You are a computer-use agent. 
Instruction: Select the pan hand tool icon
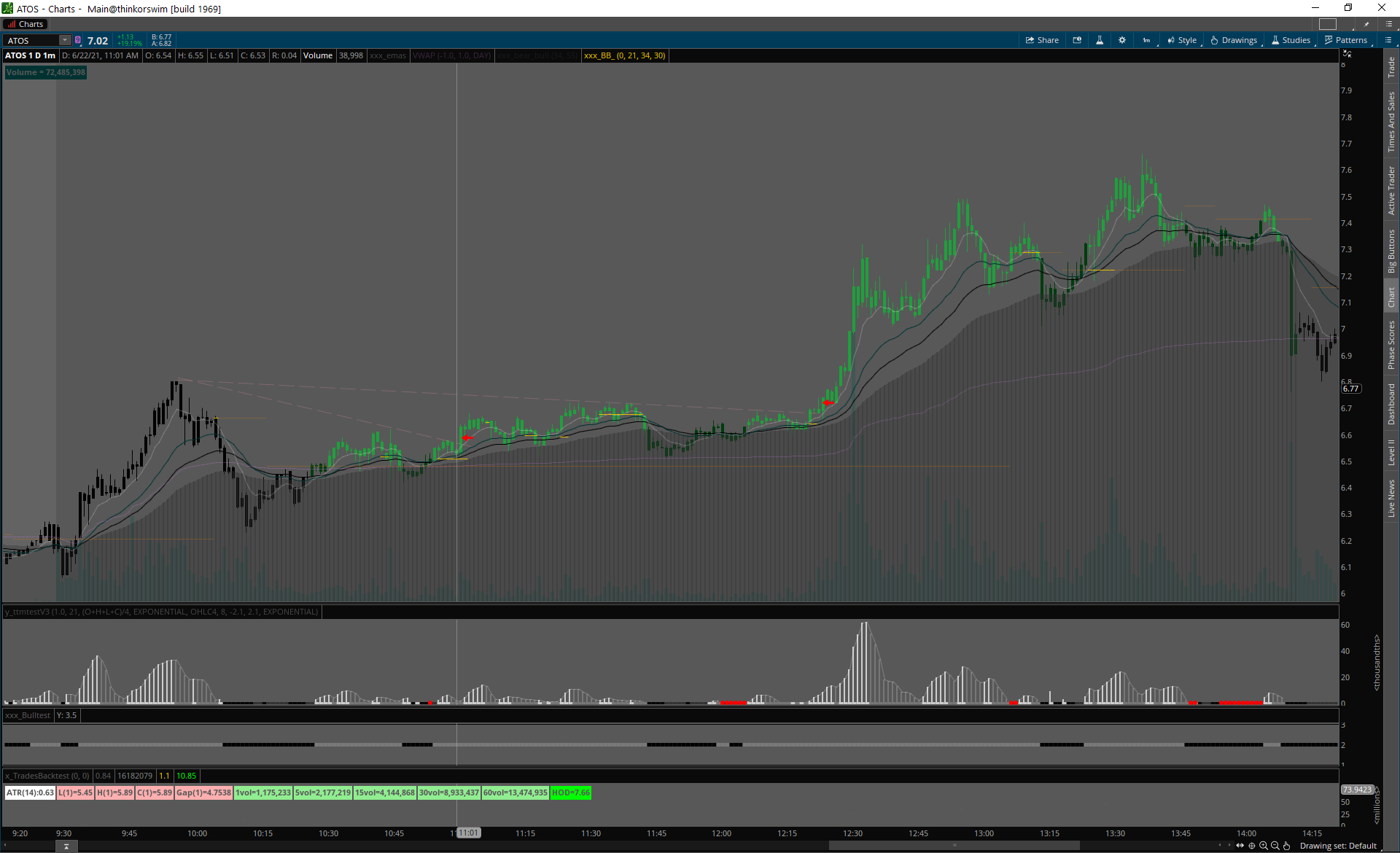click(1287, 846)
